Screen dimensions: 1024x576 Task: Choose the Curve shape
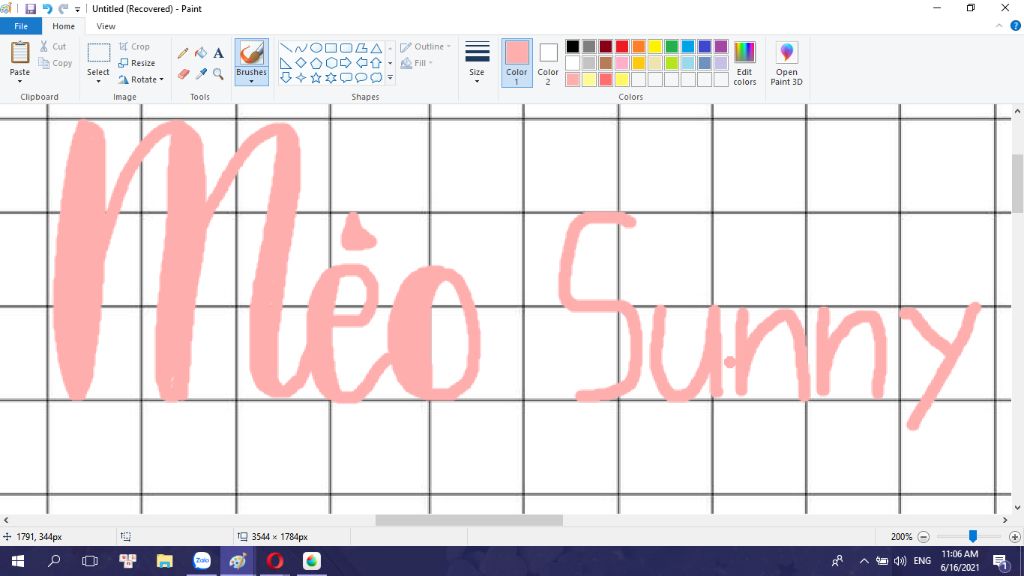coord(300,48)
